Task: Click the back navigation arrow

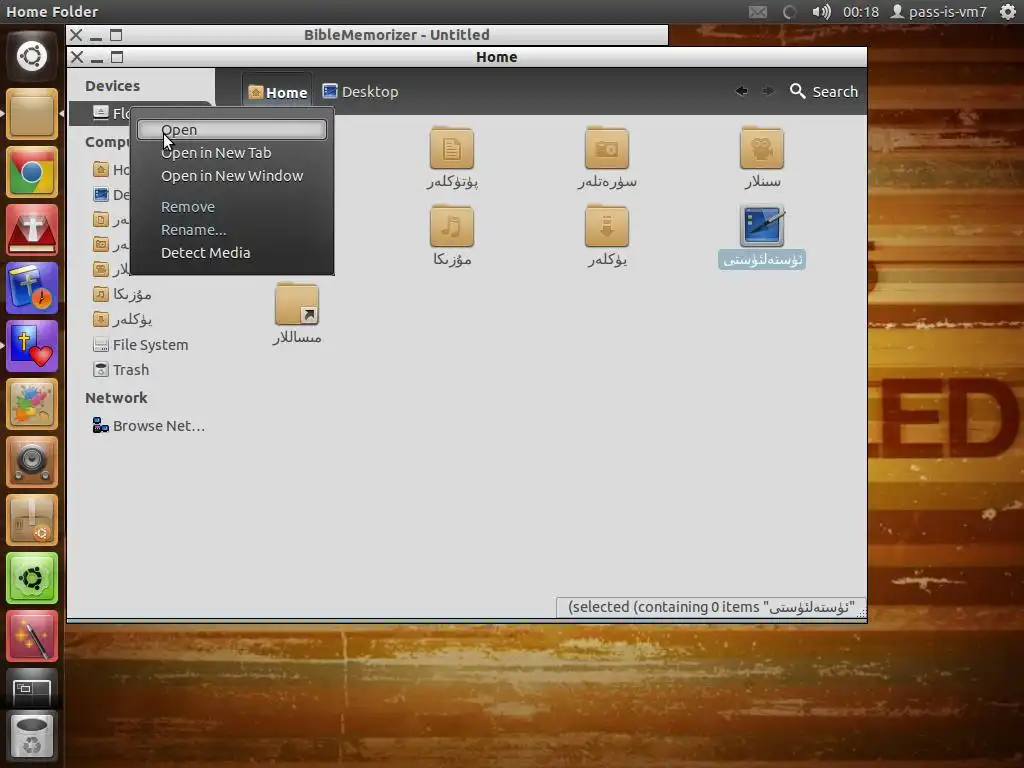Action: click(741, 91)
